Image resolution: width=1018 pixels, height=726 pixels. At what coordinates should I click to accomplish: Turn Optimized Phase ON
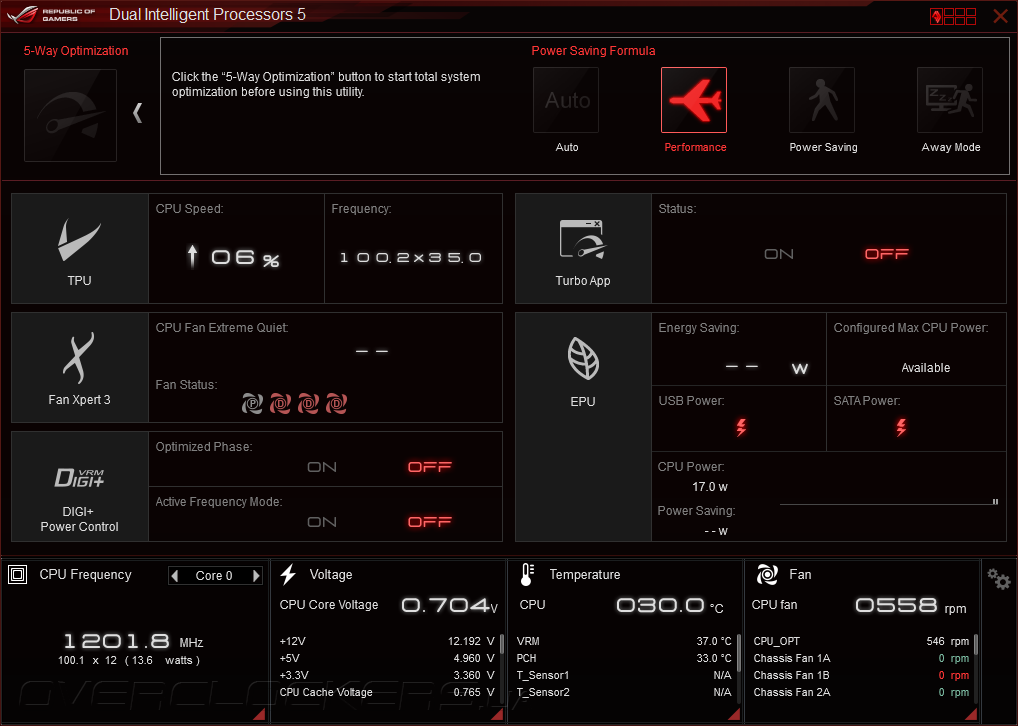click(x=322, y=467)
